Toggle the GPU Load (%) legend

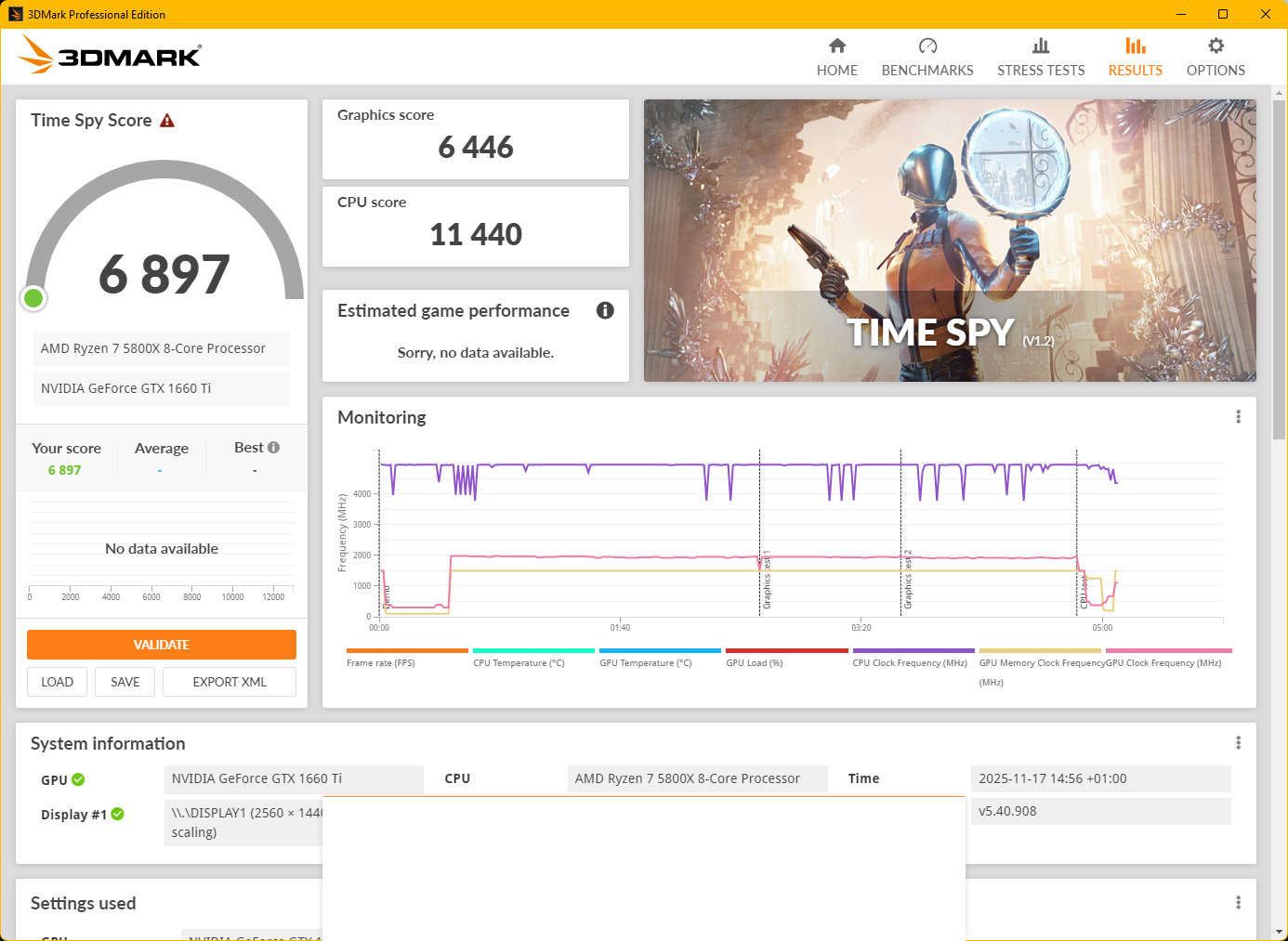click(x=786, y=658)
